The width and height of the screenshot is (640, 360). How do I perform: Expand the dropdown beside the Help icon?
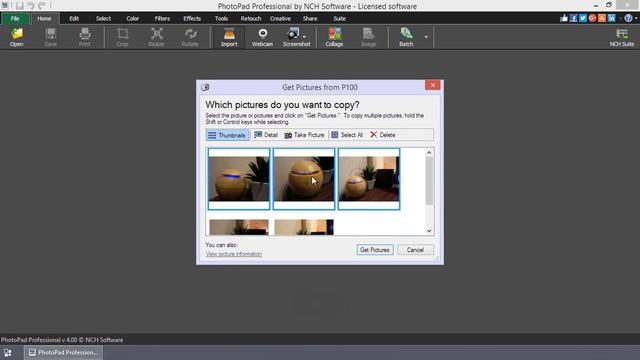[x=636, y=18]
